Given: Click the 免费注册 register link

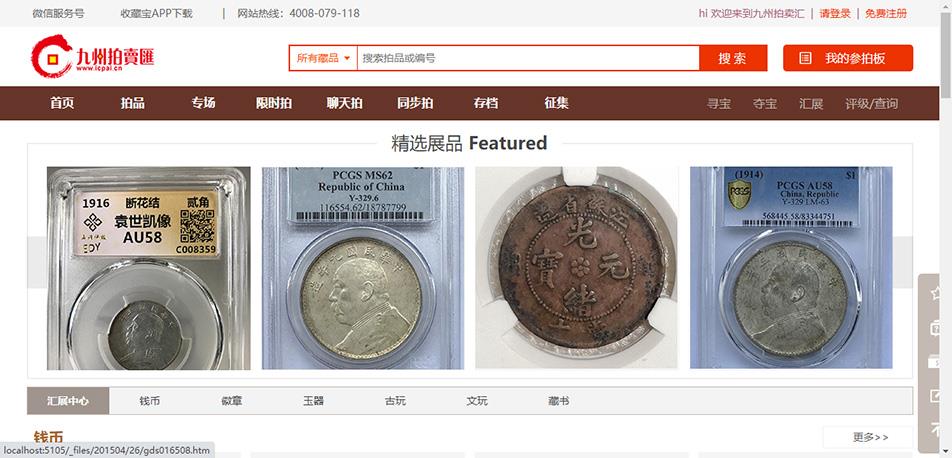Looking at the screenshot, I should click(886, 13).
